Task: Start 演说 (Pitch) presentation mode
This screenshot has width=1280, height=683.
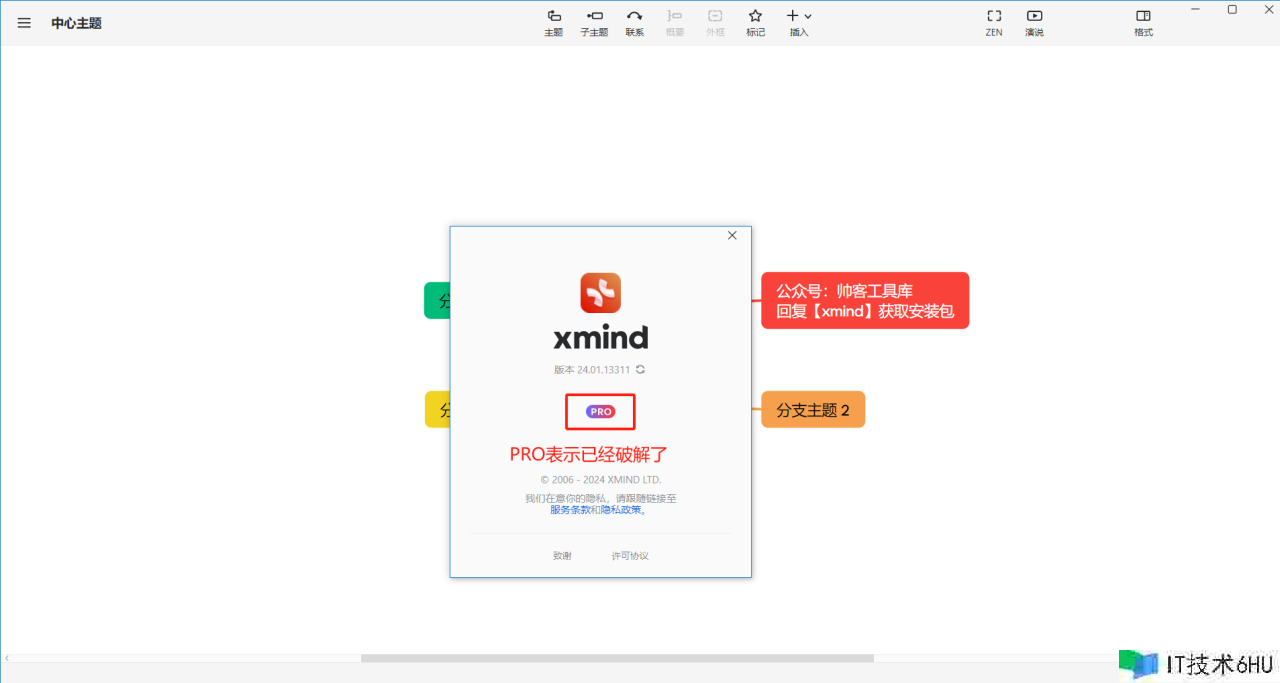Action: pos(1034,22)
